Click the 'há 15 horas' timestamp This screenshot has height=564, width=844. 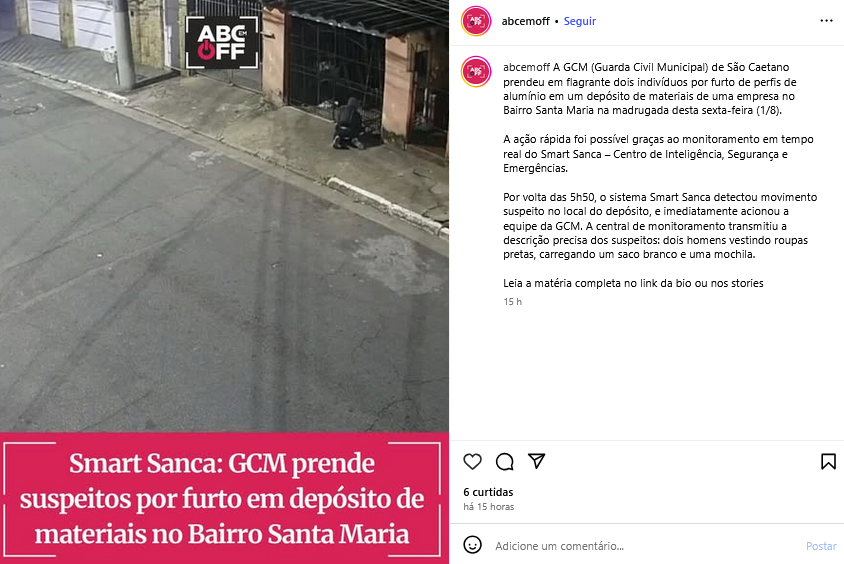click(x=489, y=506)
